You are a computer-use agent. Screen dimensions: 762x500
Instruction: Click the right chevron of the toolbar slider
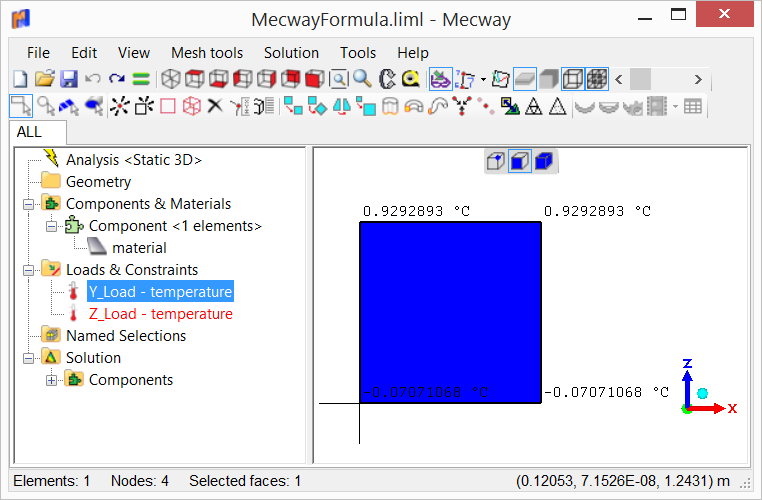(698, 79)
